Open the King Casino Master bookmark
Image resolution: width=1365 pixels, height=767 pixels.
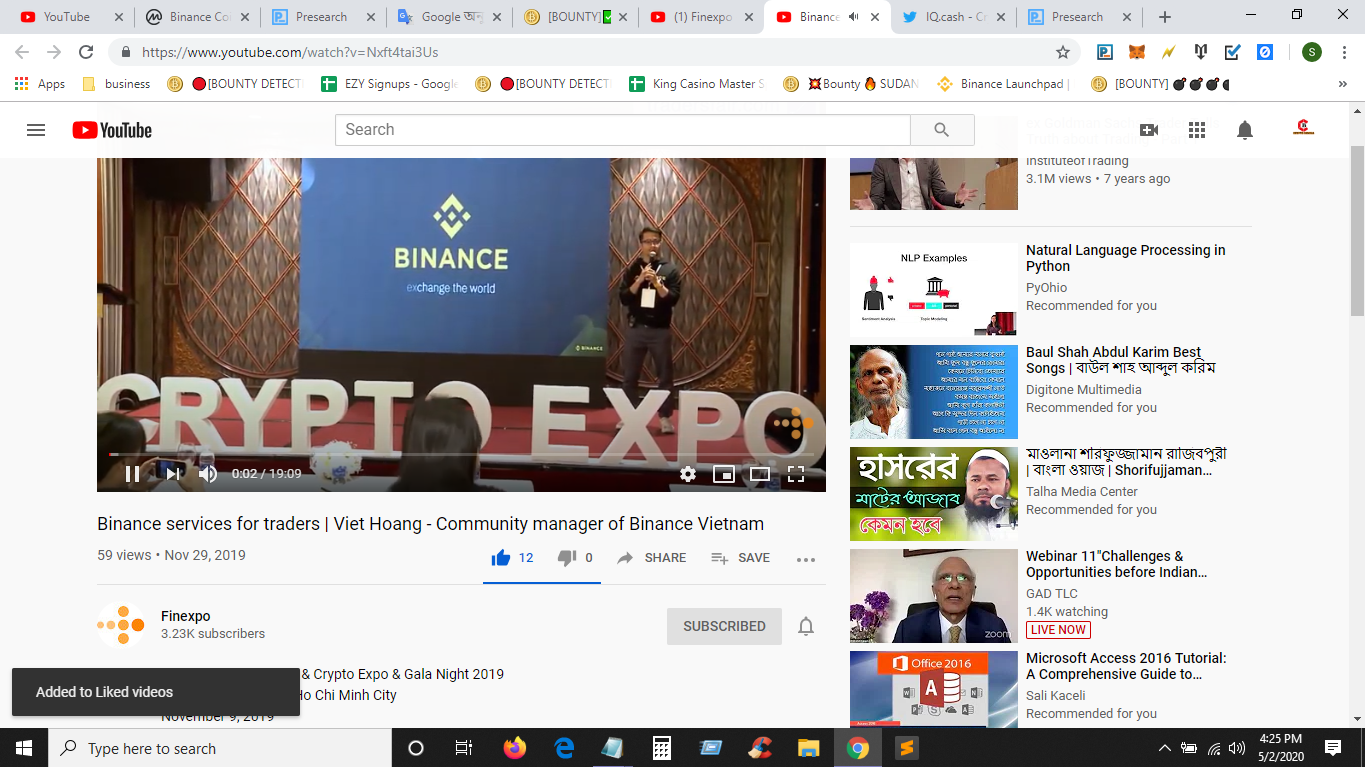click(697, 84)
